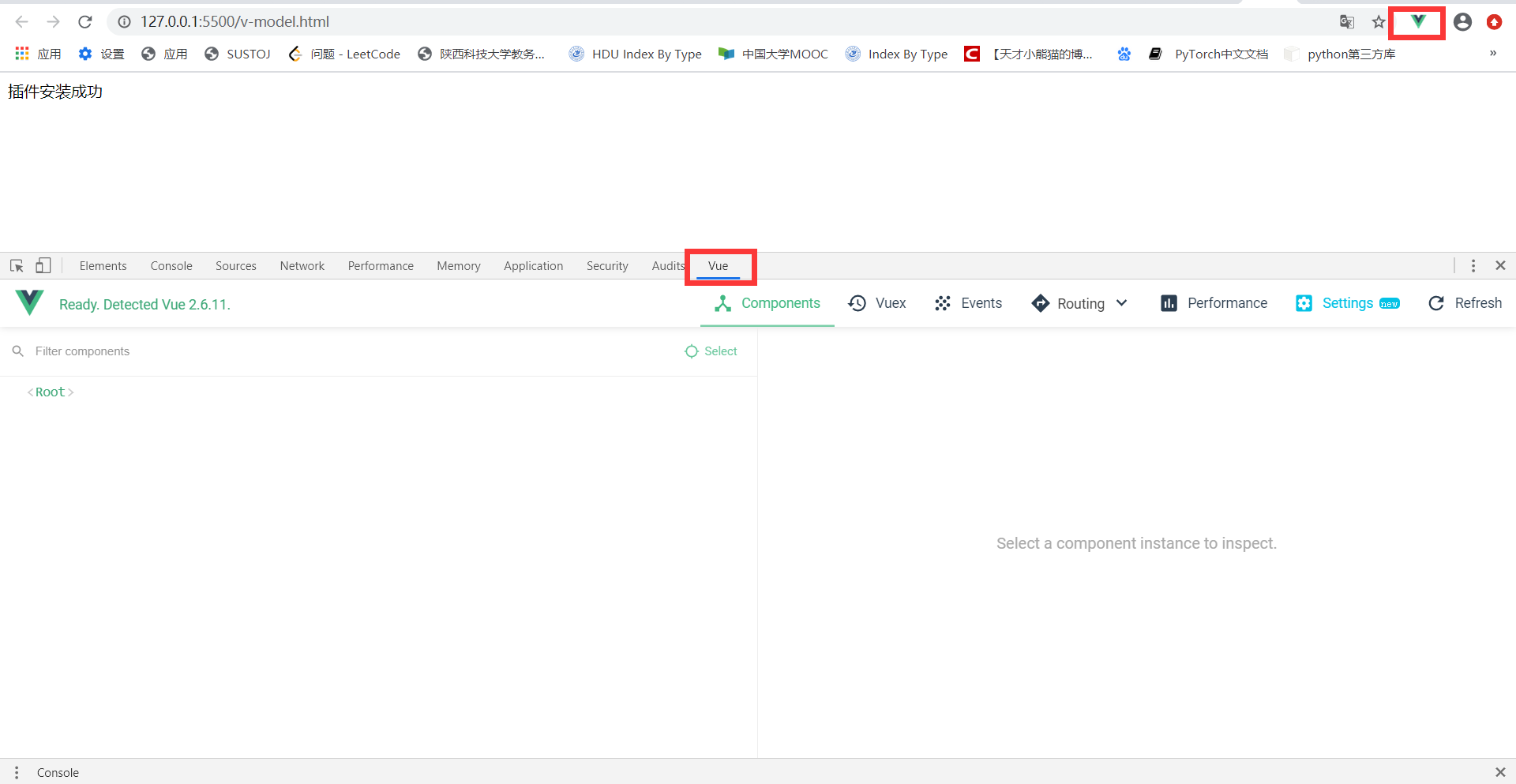Focus the Filter components input
The image size is (1516, 784).
[347, 351]
